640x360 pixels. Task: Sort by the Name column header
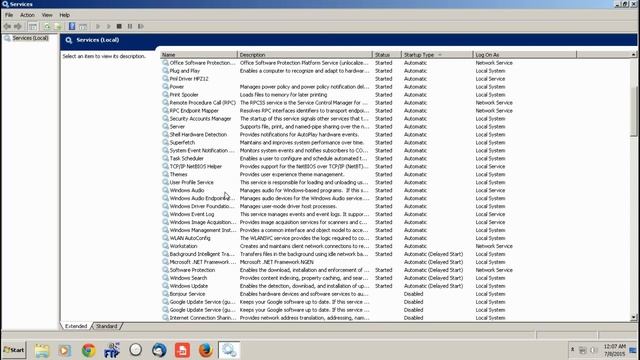tap(198, 54)
